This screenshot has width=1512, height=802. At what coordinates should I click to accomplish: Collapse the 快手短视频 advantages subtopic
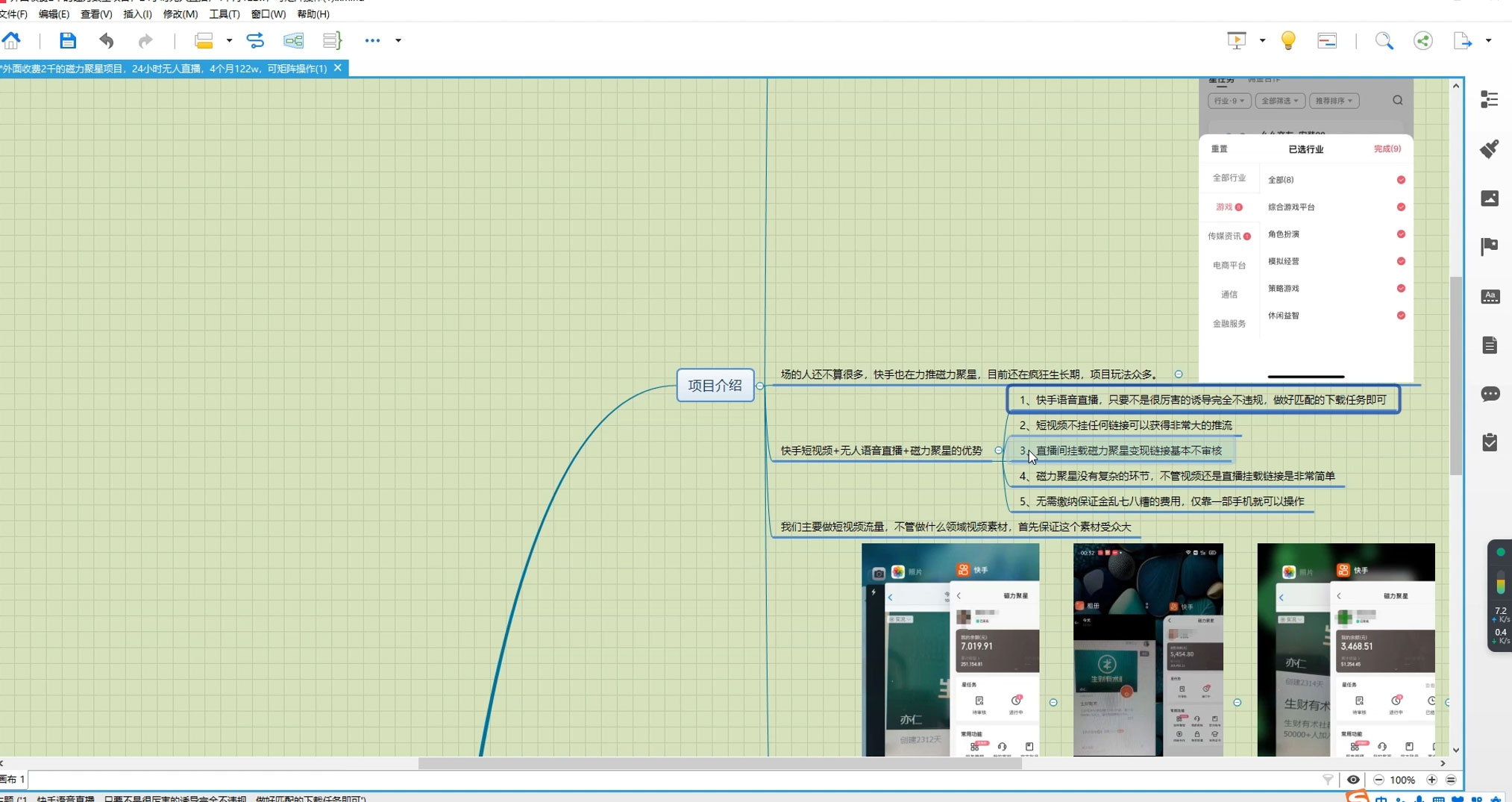coord(999,451)
